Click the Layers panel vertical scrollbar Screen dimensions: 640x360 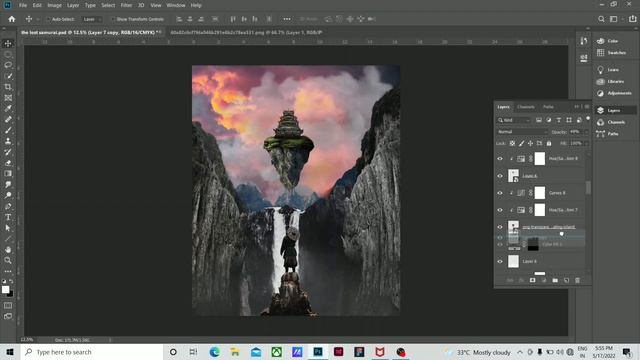[x=588, y=188]
